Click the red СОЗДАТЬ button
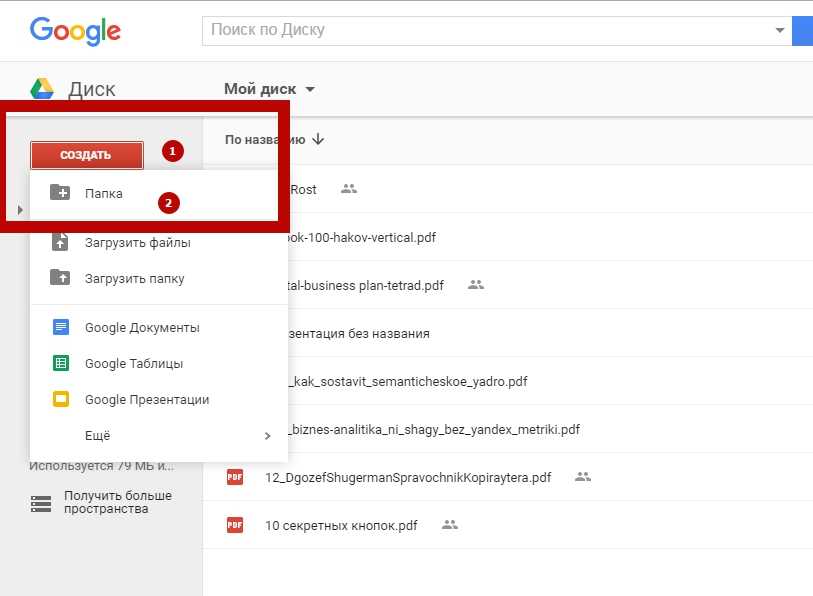Viewport: 813px width, 596px height. 87,155
